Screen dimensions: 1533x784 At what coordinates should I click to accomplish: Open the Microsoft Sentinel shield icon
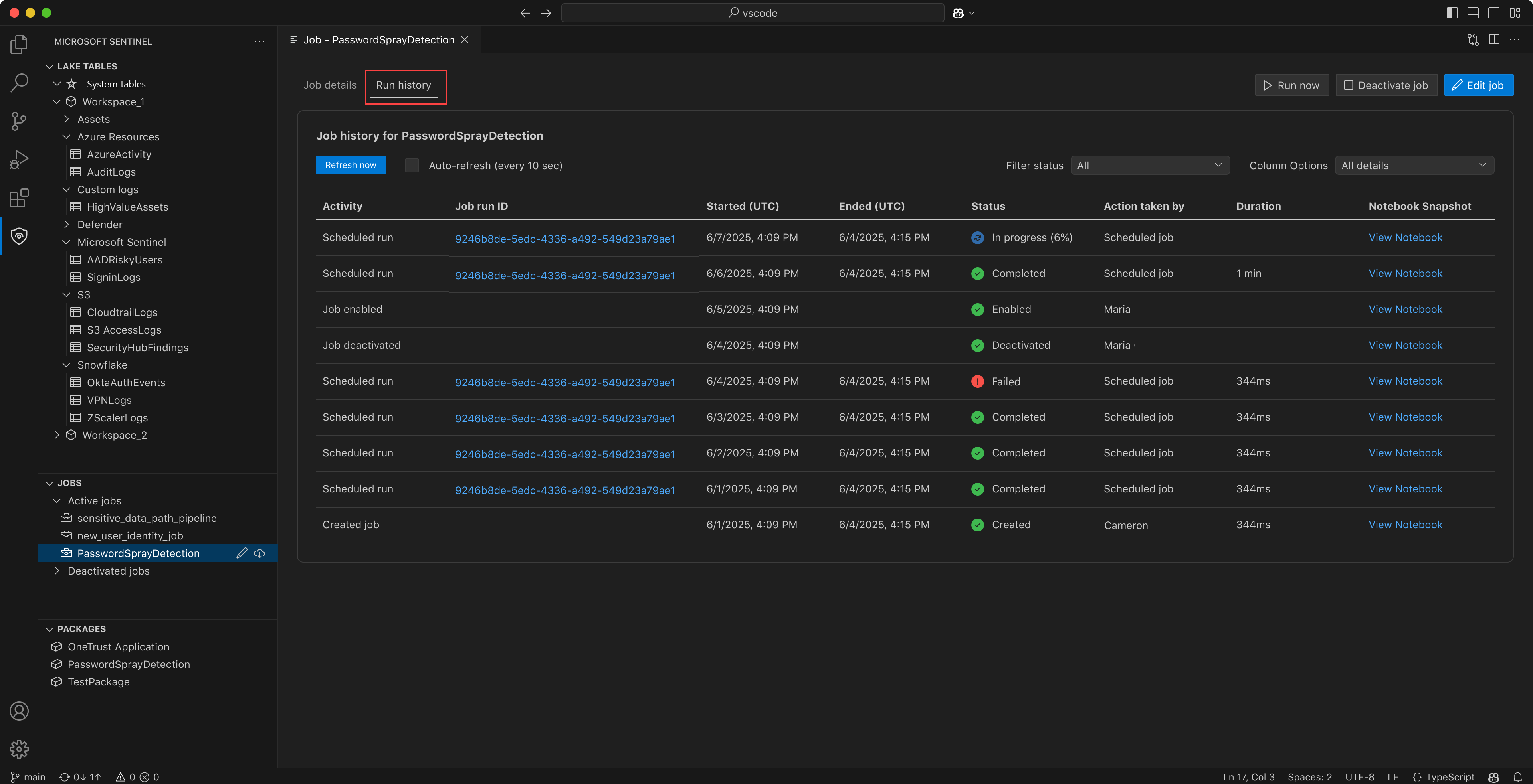pos(19,236)
